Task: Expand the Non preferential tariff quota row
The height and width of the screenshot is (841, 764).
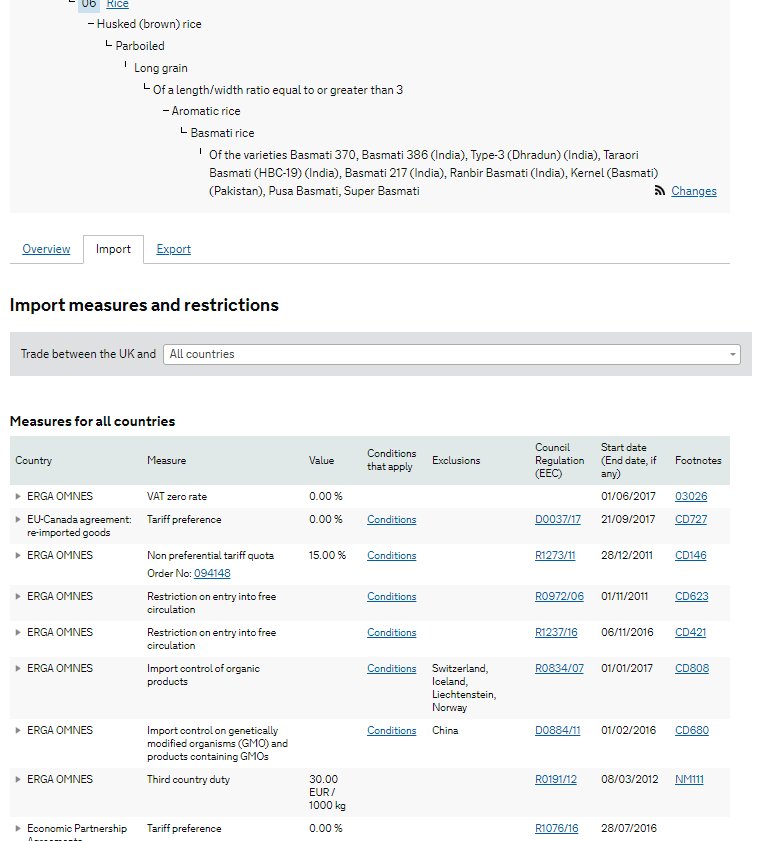Action: [x=18, y=555]
